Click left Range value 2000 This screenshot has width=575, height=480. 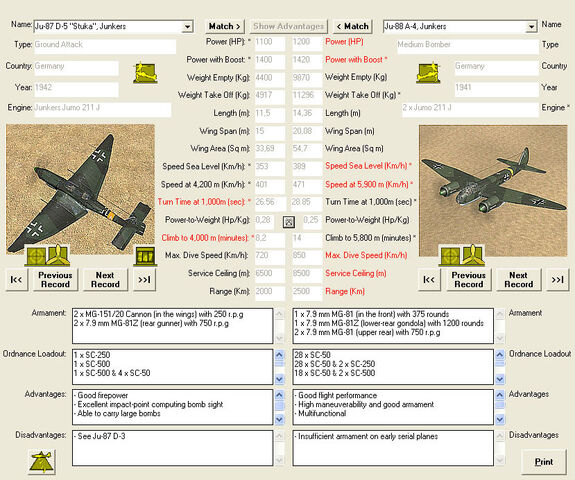coord(270,293)
